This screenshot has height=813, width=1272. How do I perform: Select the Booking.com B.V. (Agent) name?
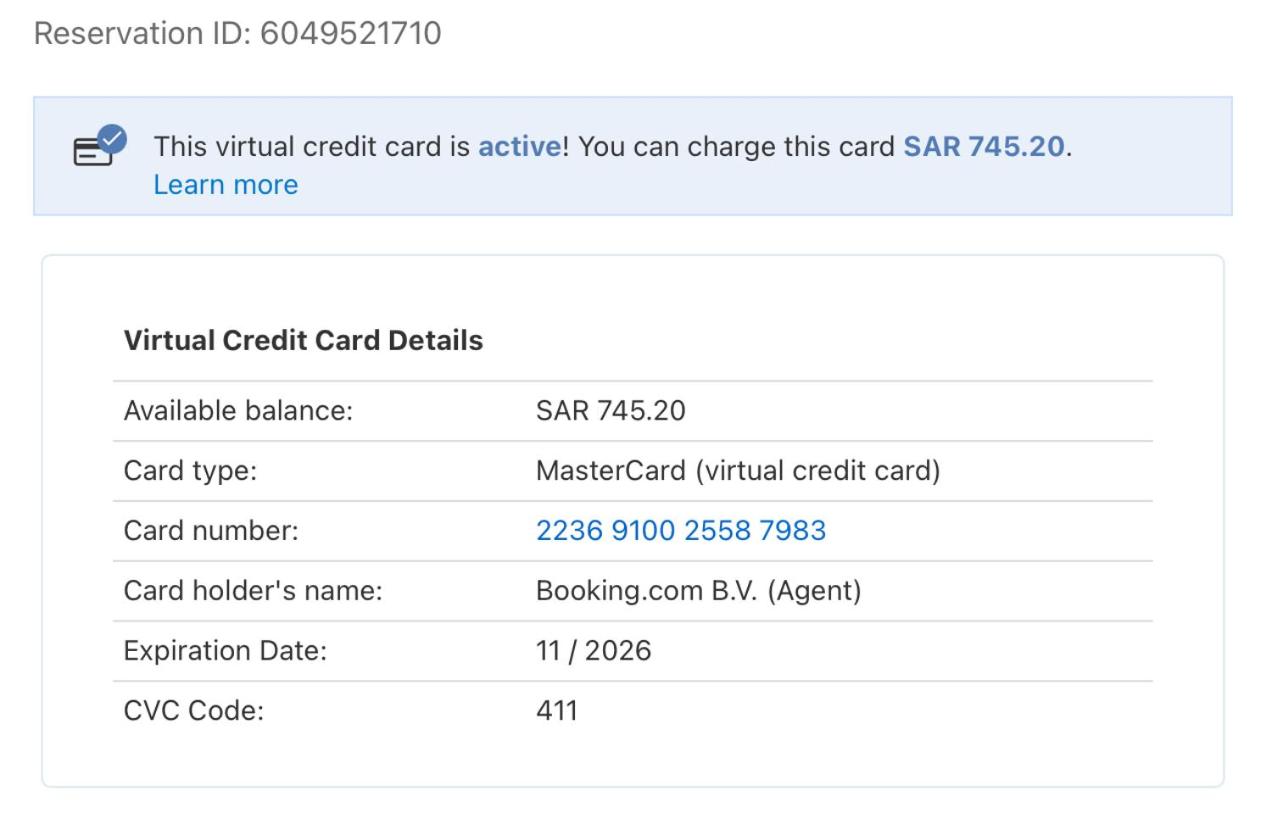click(x=698, y=590)
